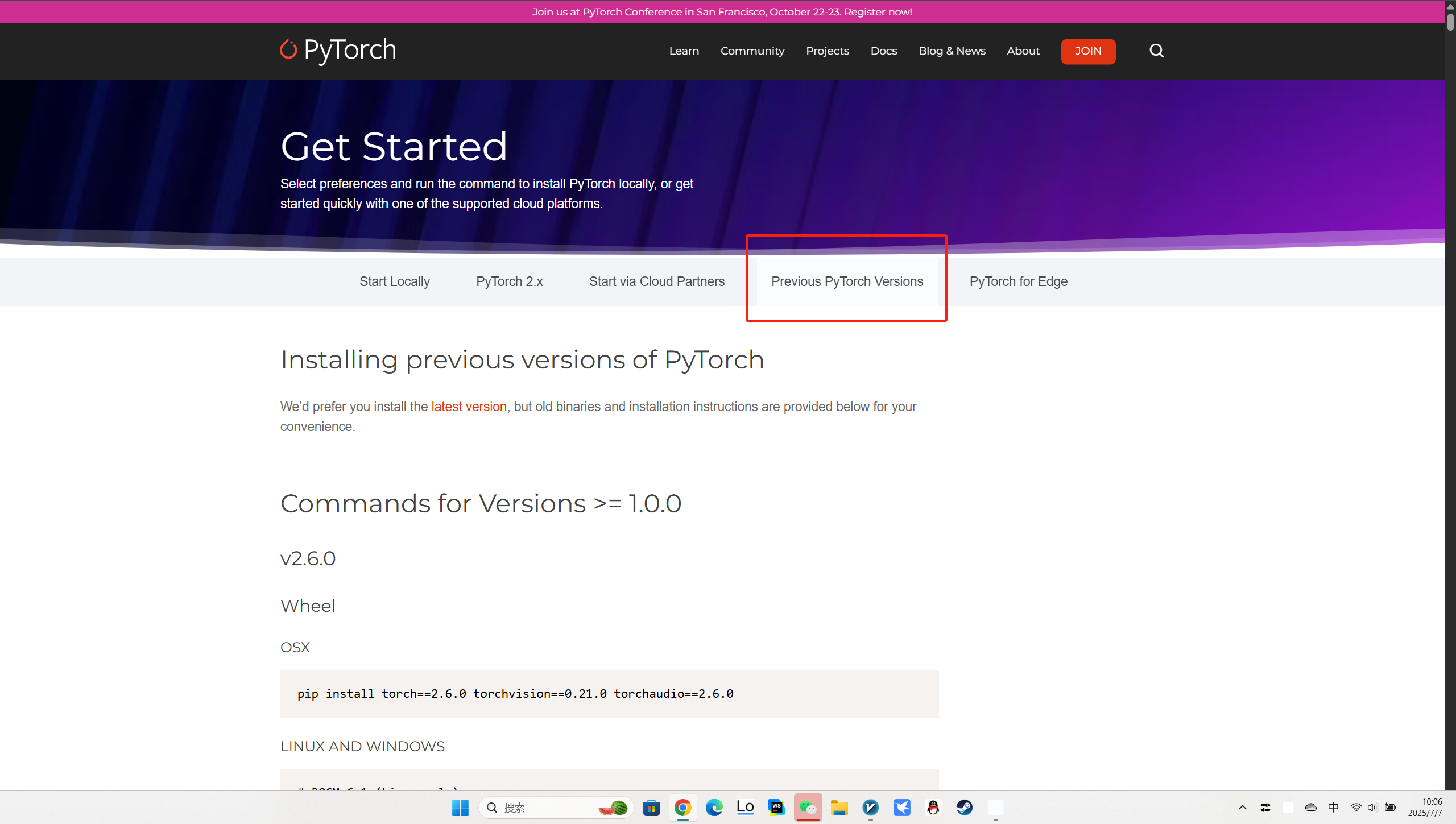Switch to the Start Locally tab
This screenshot has height=824, width=1456.
pyautogui.click(x=394, y=281)
